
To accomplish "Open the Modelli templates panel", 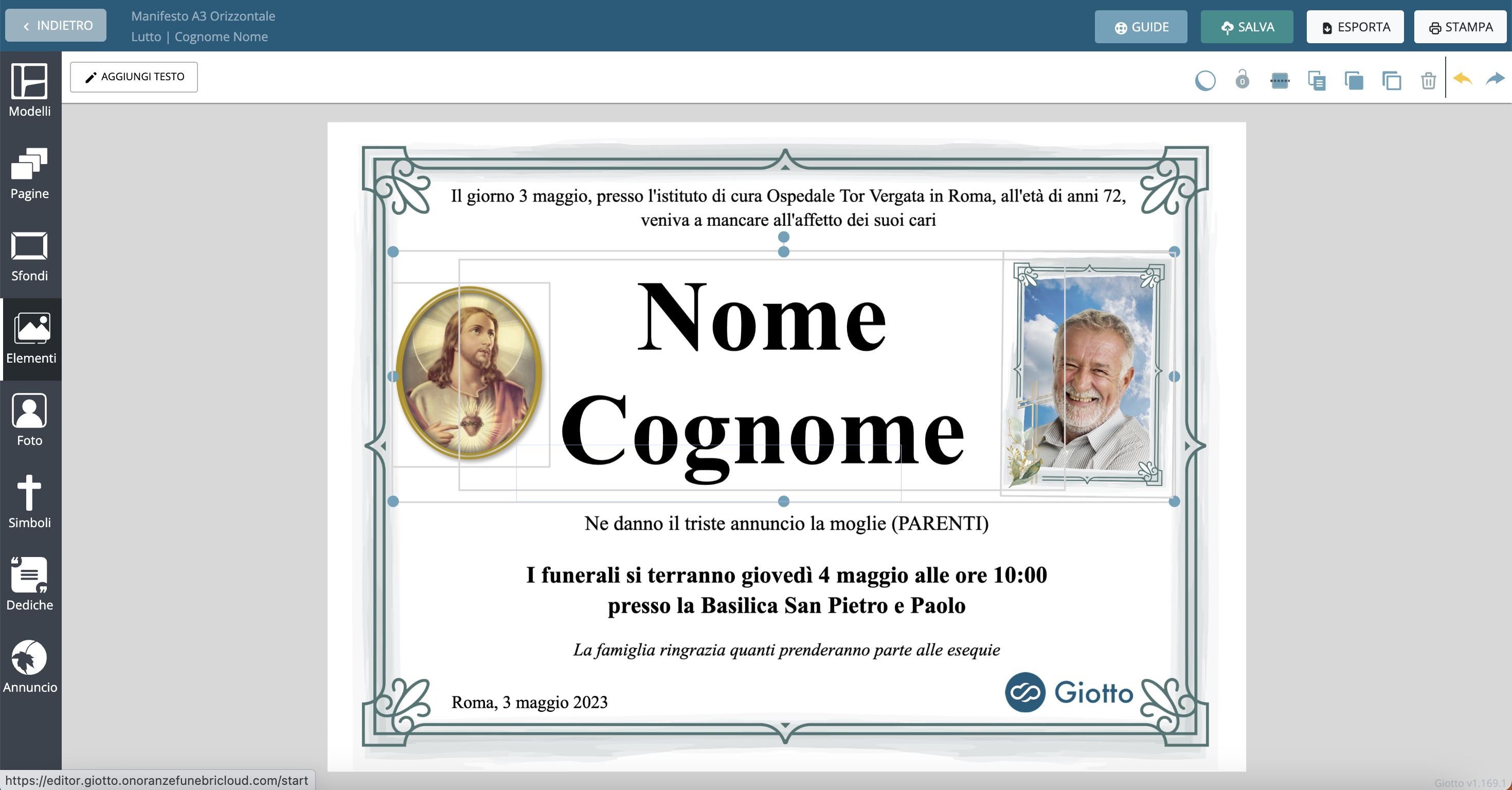I will coord(29,90).
